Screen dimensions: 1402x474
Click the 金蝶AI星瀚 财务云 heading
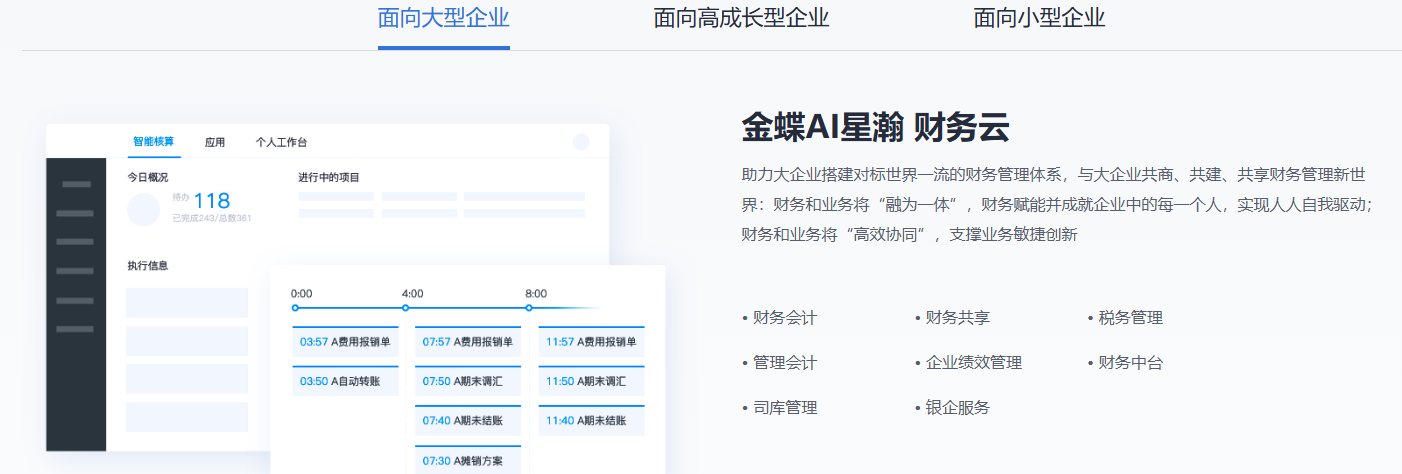[875, 128]
